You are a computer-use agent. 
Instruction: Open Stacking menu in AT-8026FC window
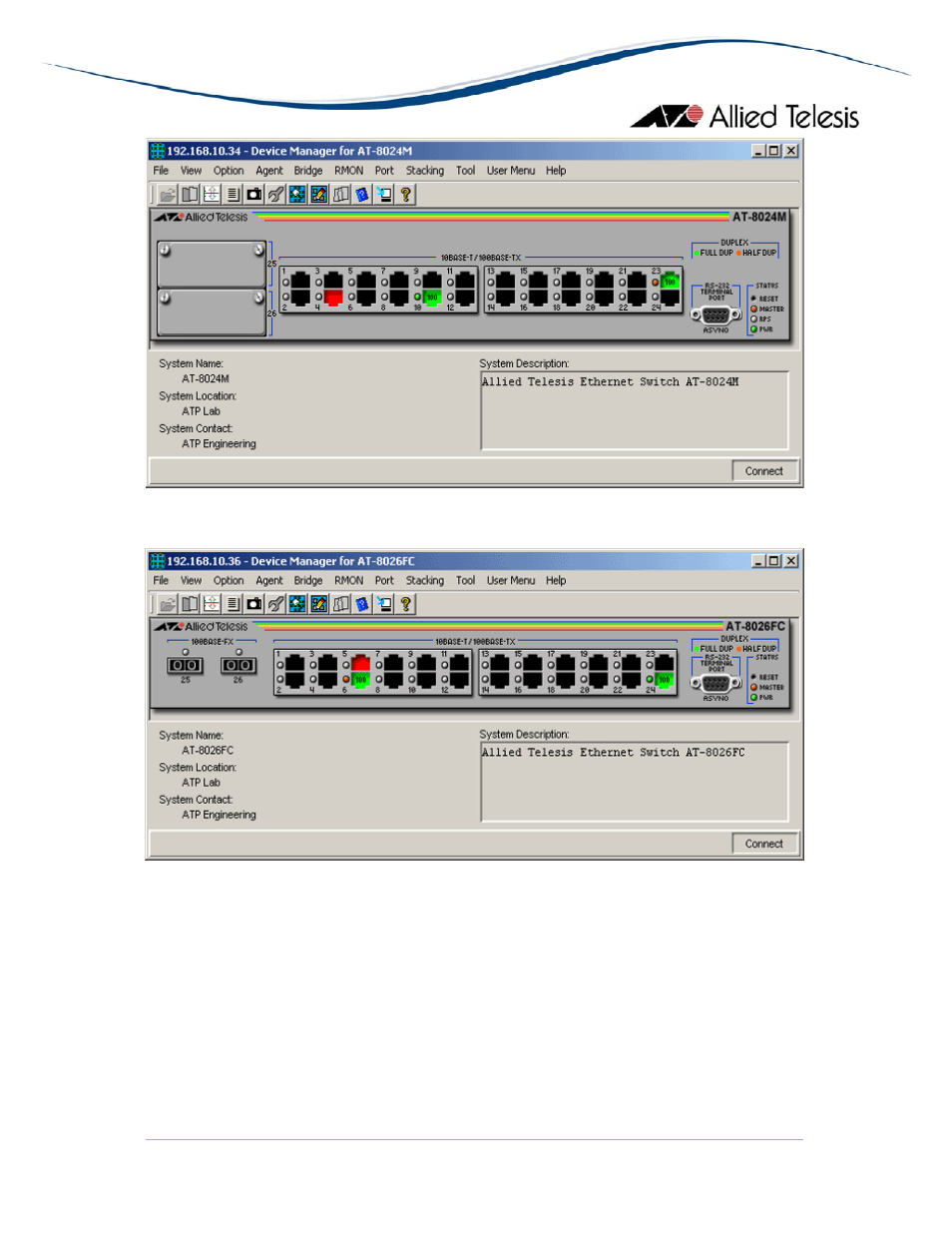[425, 580]
